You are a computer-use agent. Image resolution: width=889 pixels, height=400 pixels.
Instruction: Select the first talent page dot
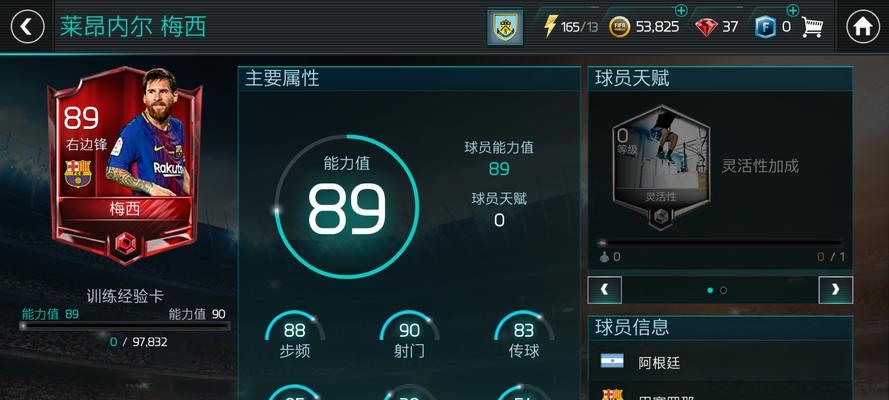point(710,290)
